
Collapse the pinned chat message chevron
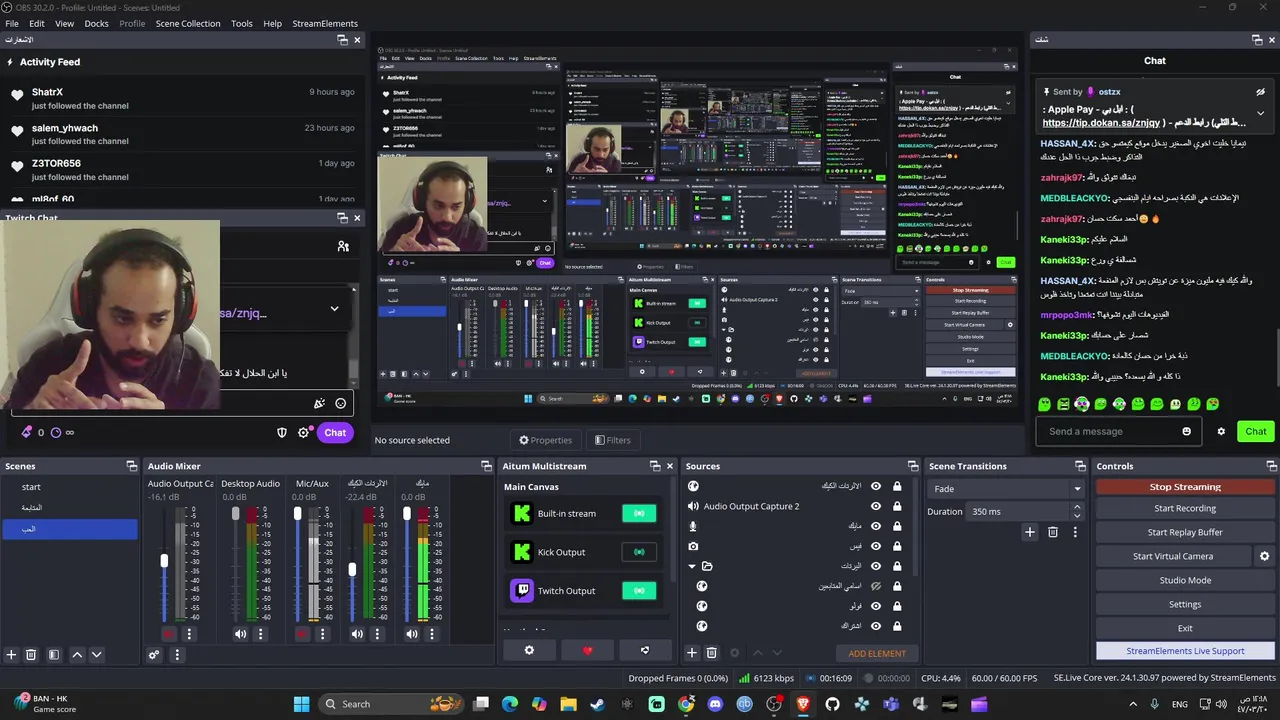1260,113
